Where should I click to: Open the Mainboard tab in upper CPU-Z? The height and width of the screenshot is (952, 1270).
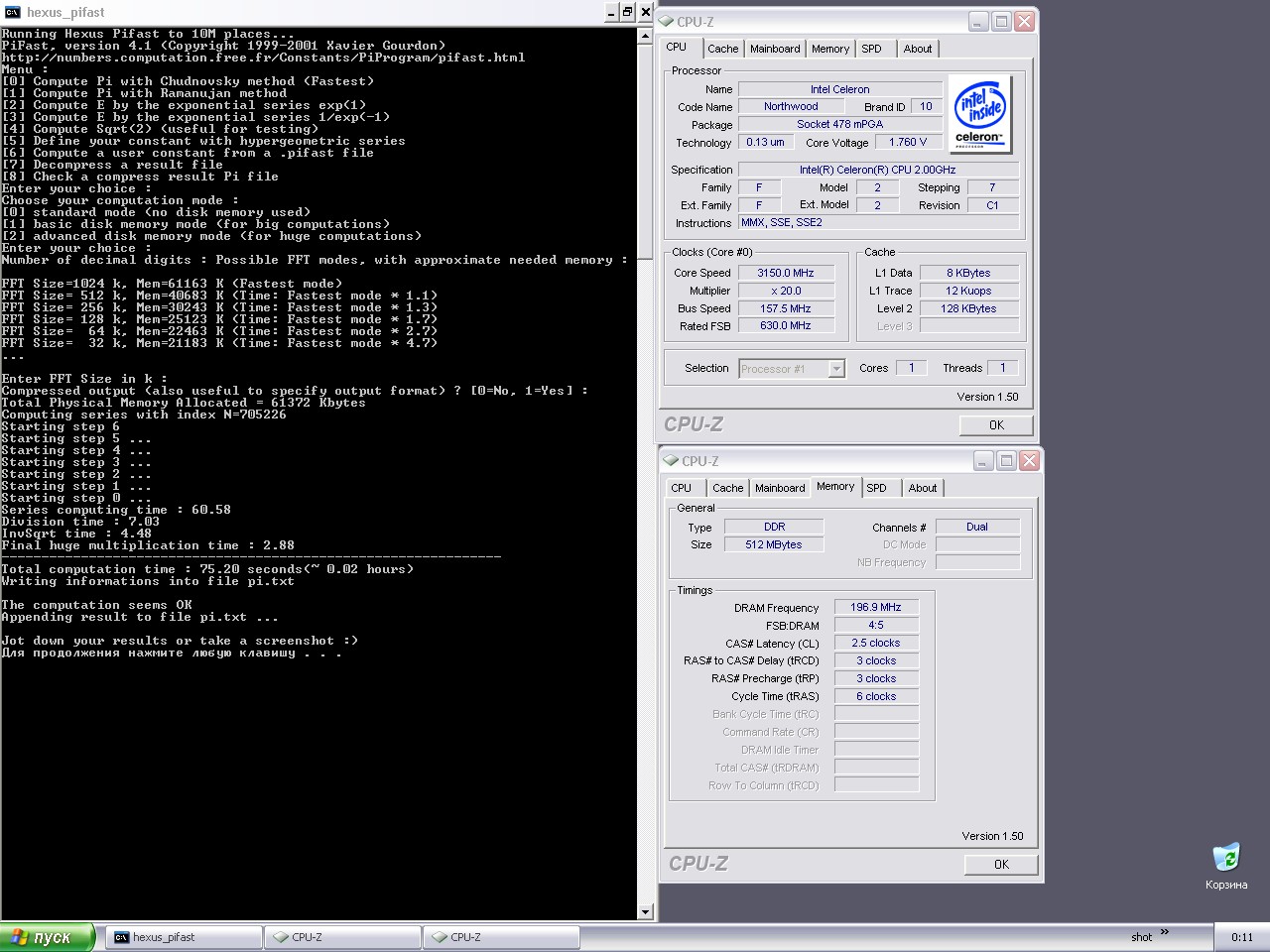point(775,49)
